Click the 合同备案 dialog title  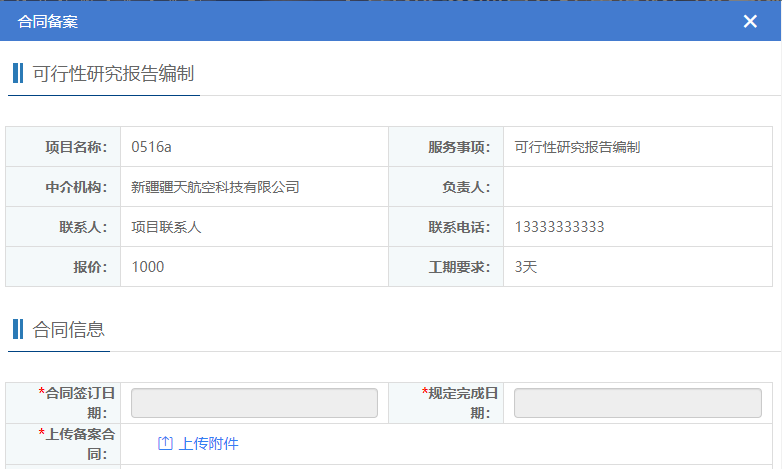pos(48,21)
